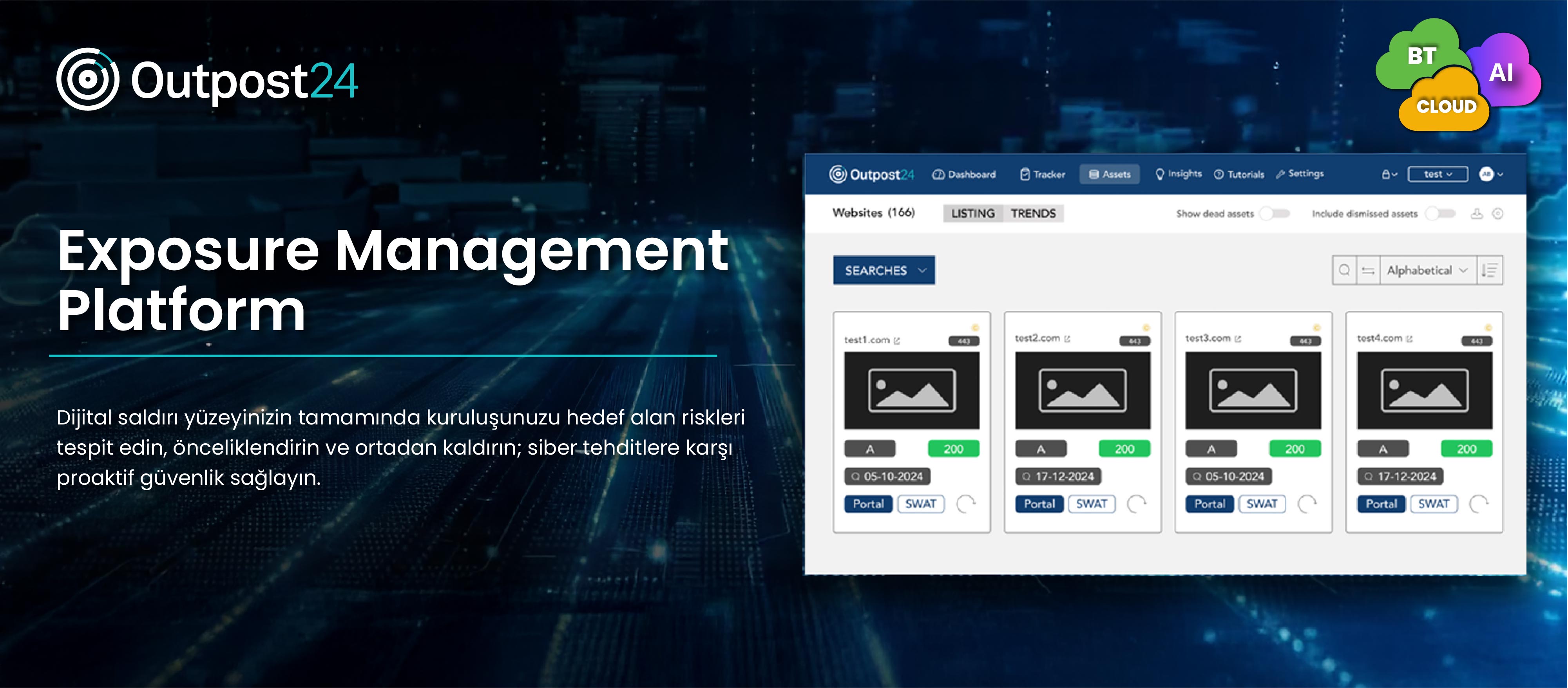The width and height of the screenshot is (1568, 688).
Task: Click the green 200 status on test1.com
Action: pos(954,449)
